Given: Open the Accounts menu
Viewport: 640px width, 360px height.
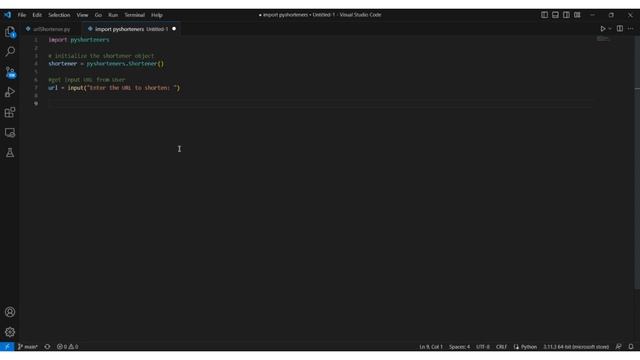Looking at the screenshot, I should (10, 312).
